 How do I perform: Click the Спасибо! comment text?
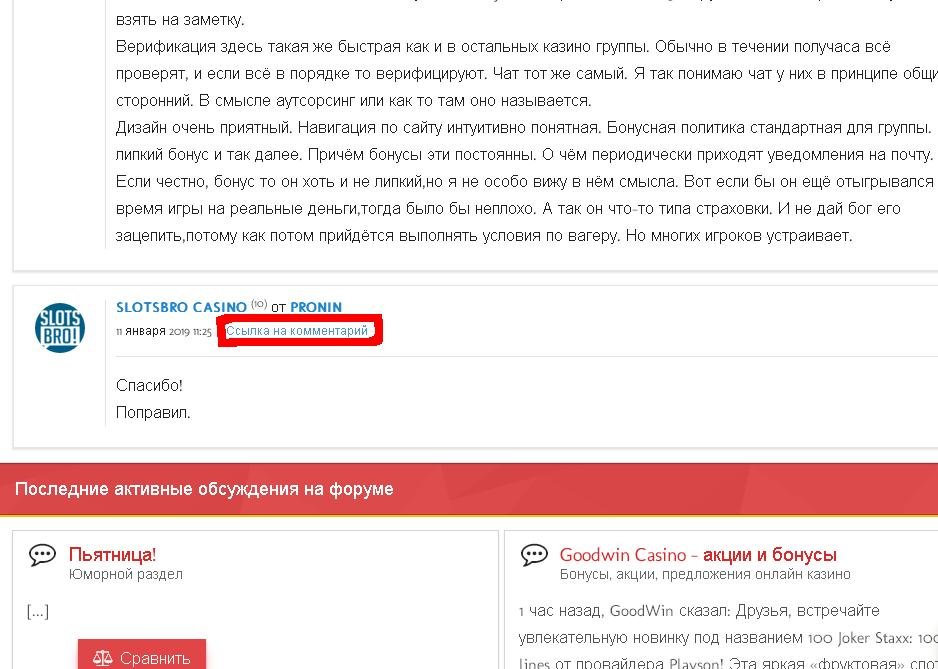click(149, 385)
